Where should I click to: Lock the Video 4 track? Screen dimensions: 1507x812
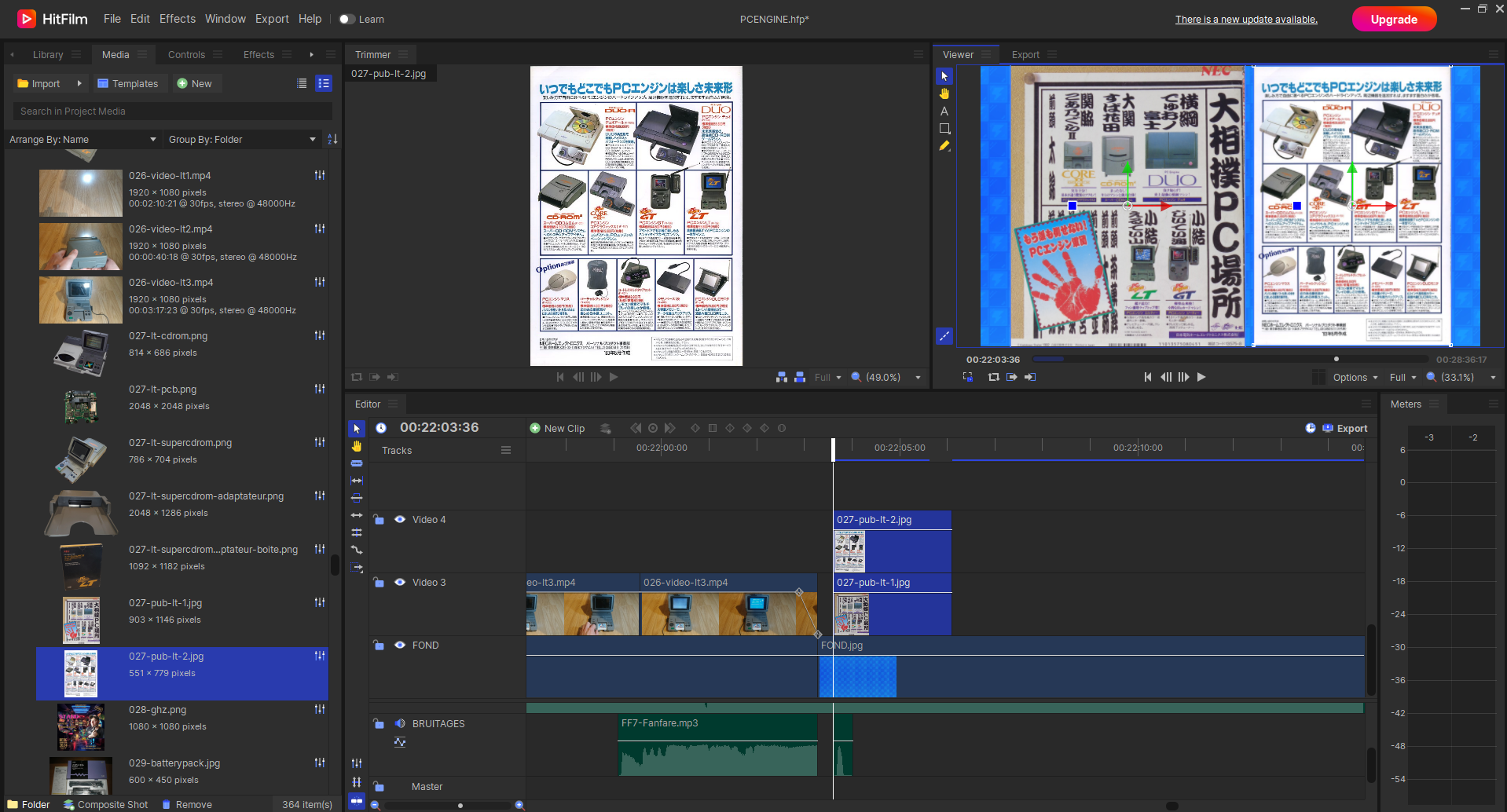tap(379, 519)
